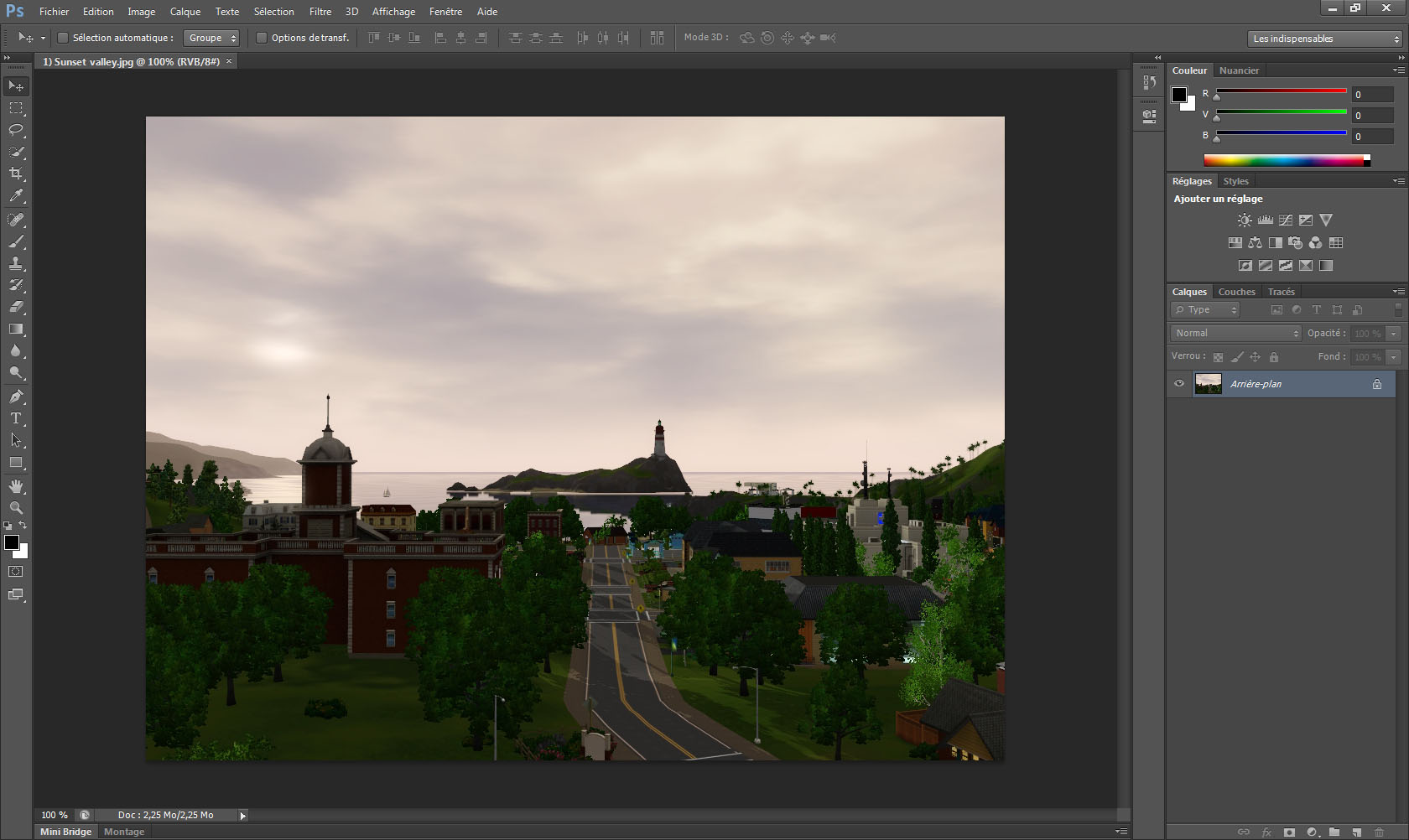The height and width of the screenshot is (840, 1409).
Task: Add a Curves adjustment
Action: (x=1286, y=220)
